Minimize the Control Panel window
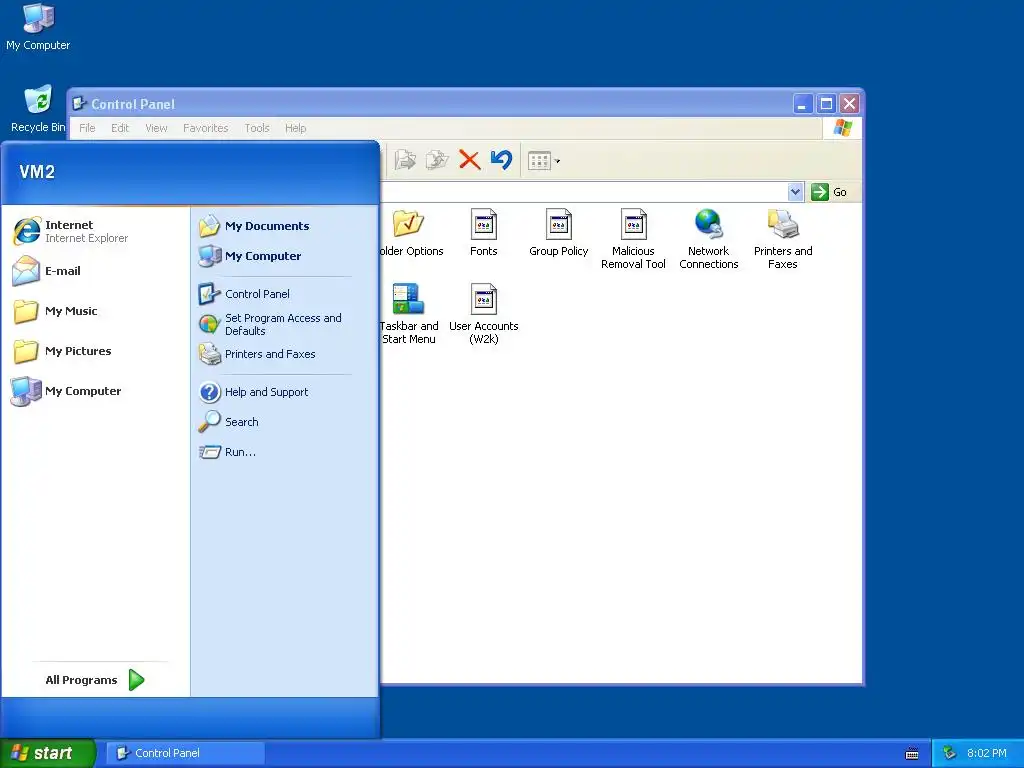Viewport: 1024px width, 768px height. (803, 104)
